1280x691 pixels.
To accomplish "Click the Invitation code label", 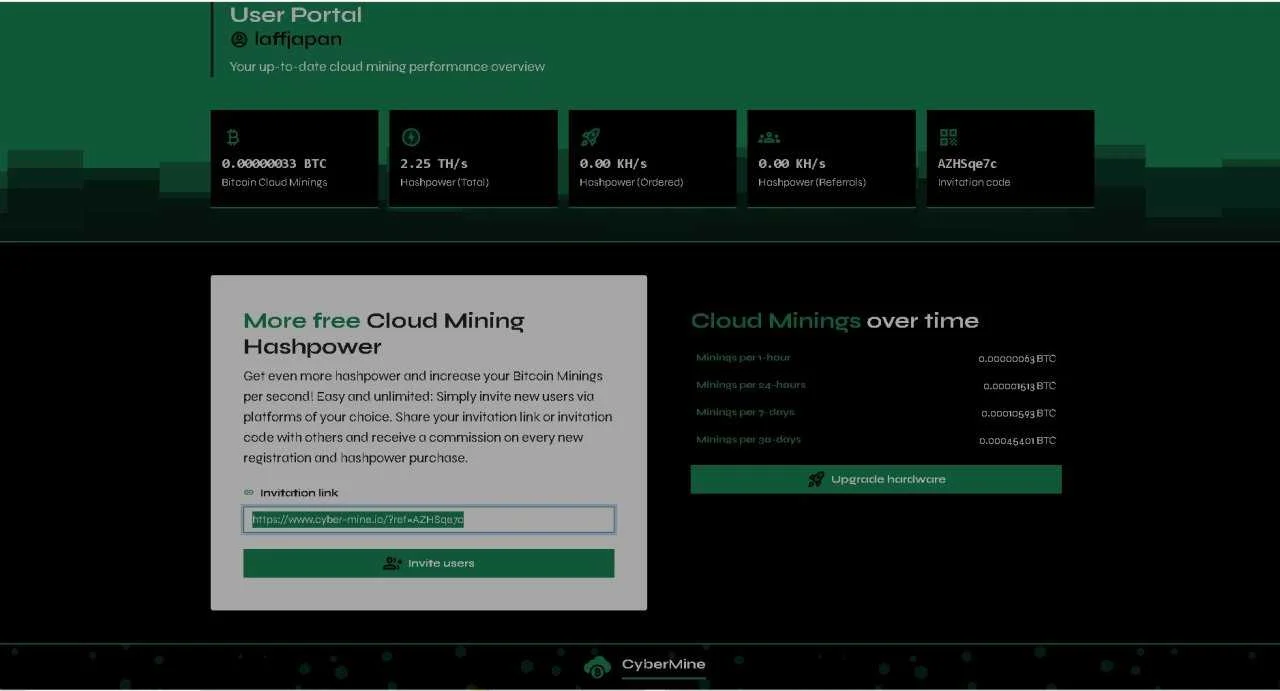I will click(x=974, y=183).
